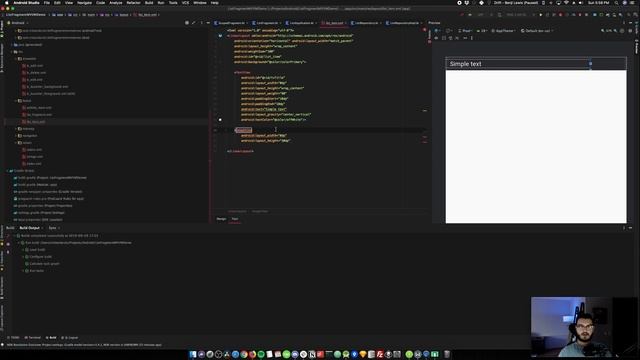Viewport: 640px width, 360px height.
Task: Open Trash in the Dock
Action: (447, 354)
